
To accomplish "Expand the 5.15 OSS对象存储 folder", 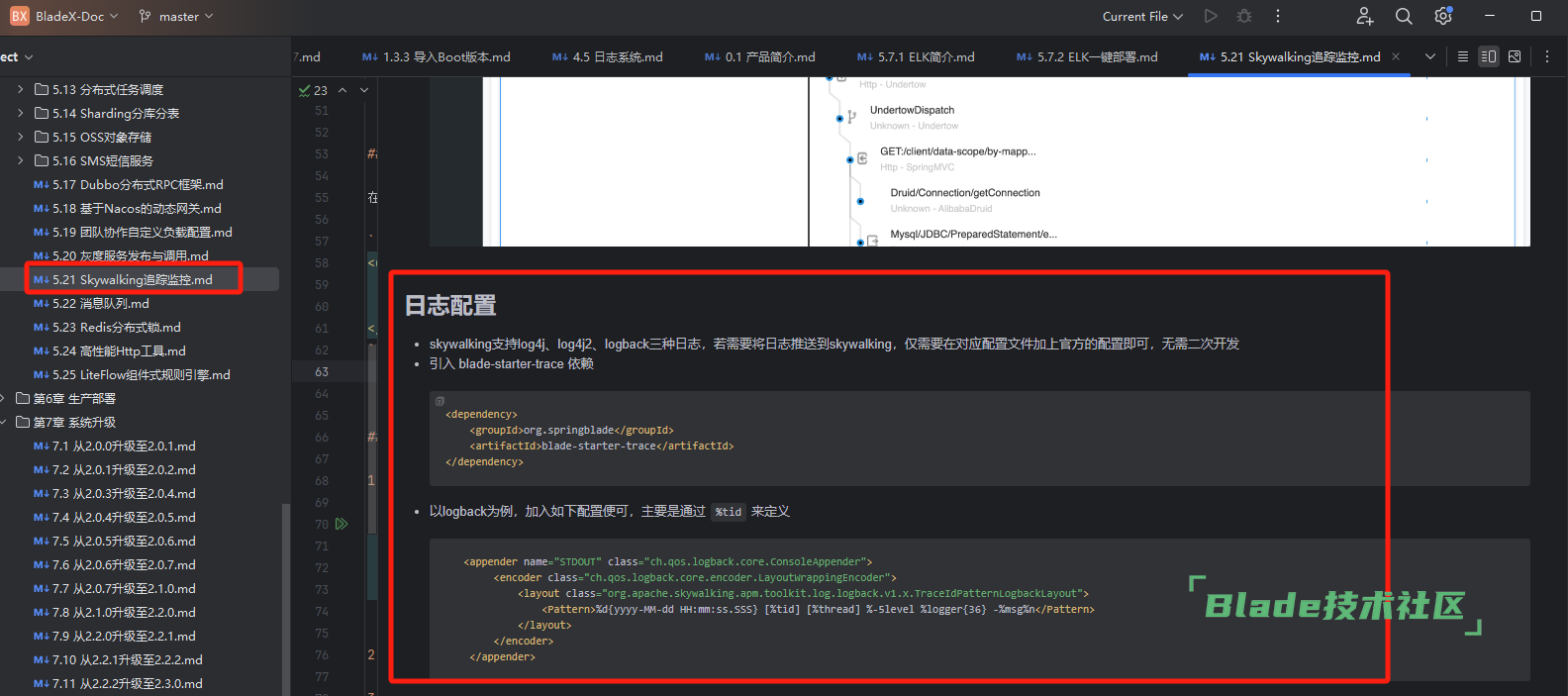I will [20, 137].
